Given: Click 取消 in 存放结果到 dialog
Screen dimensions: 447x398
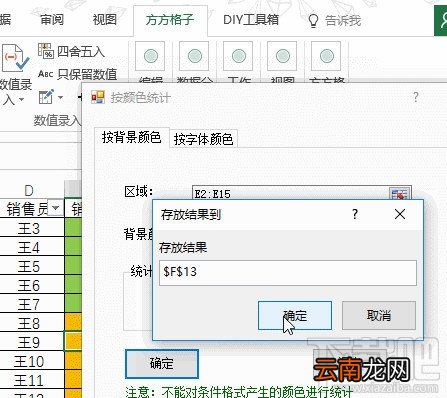Looking at the screenshot, I should [x=379, y=315].
